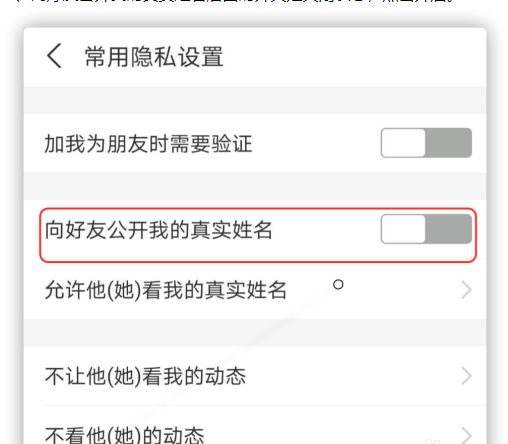
Task: Click gray track of 真实姓名 toggle
Action: 448,229
